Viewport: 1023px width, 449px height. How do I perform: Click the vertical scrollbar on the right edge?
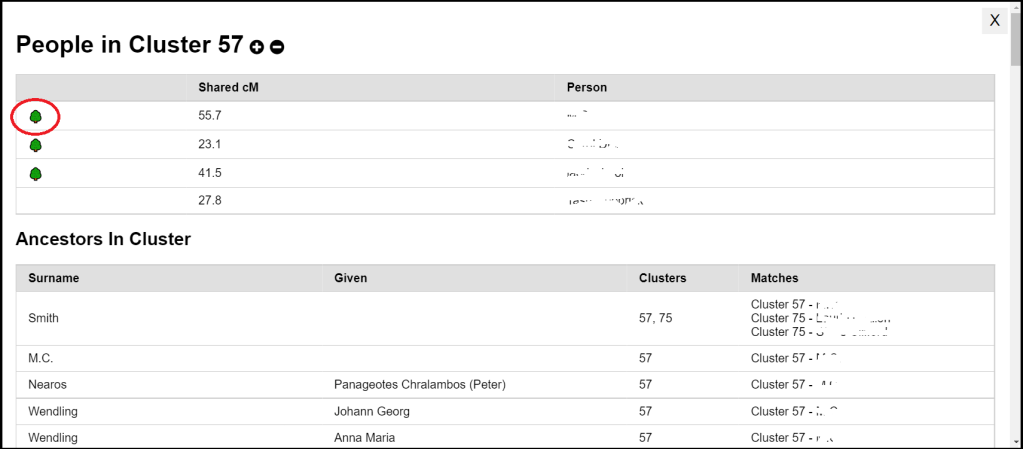point(1016,200)
